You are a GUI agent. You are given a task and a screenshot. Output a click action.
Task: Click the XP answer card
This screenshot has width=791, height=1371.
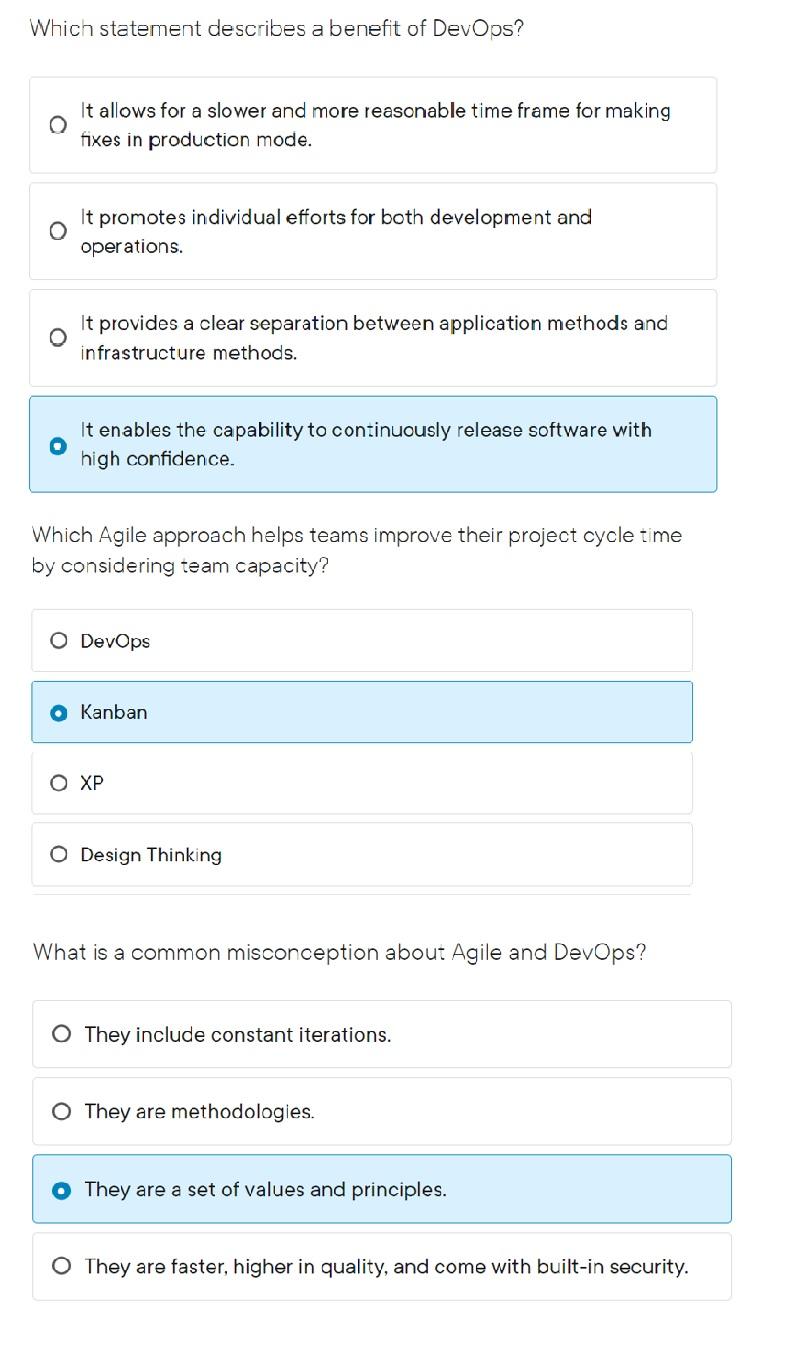coord(362,783)
